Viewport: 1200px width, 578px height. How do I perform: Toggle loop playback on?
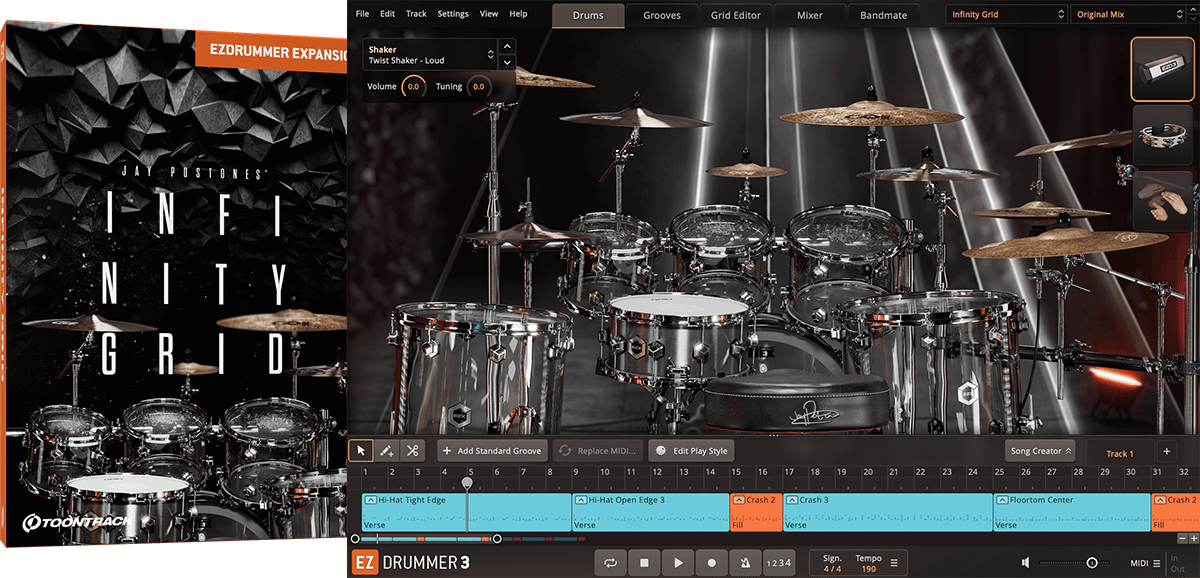pyautogui.click(x=610, y=563)
